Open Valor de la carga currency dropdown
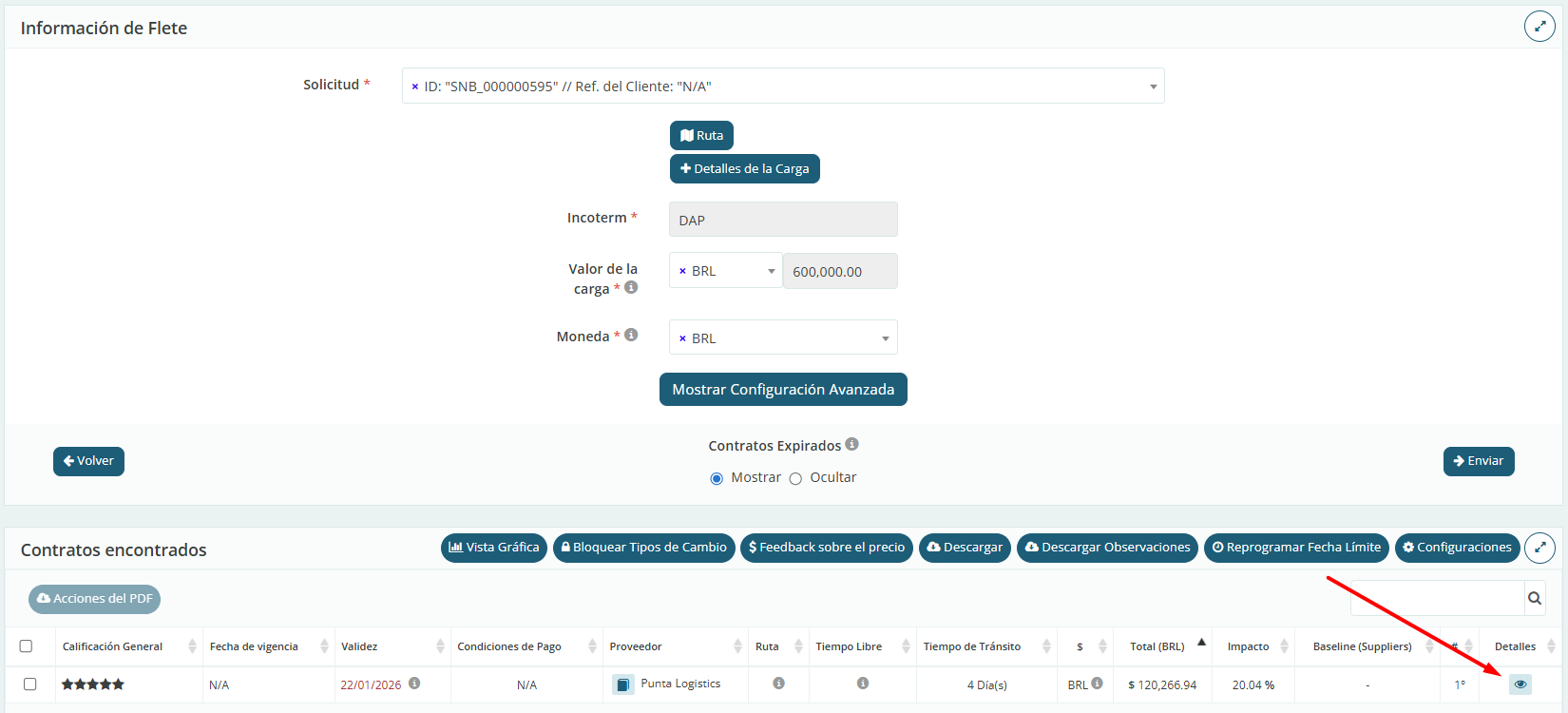Screen dimensions: 1568x713 click(x=771, y=271)
